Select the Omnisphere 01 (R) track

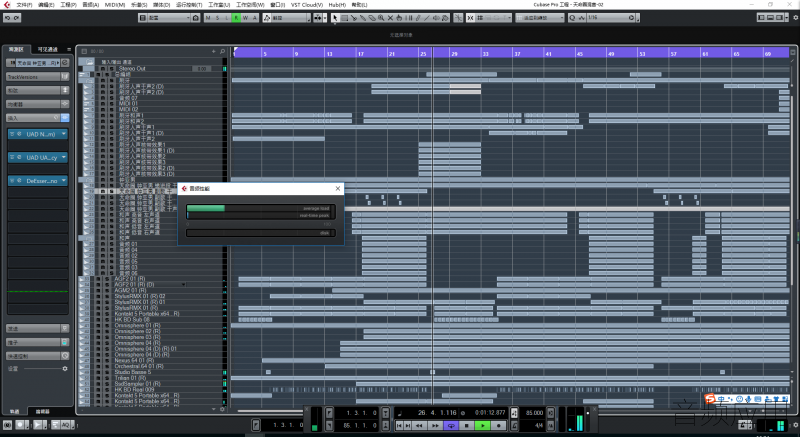click(x=138, y=325)
